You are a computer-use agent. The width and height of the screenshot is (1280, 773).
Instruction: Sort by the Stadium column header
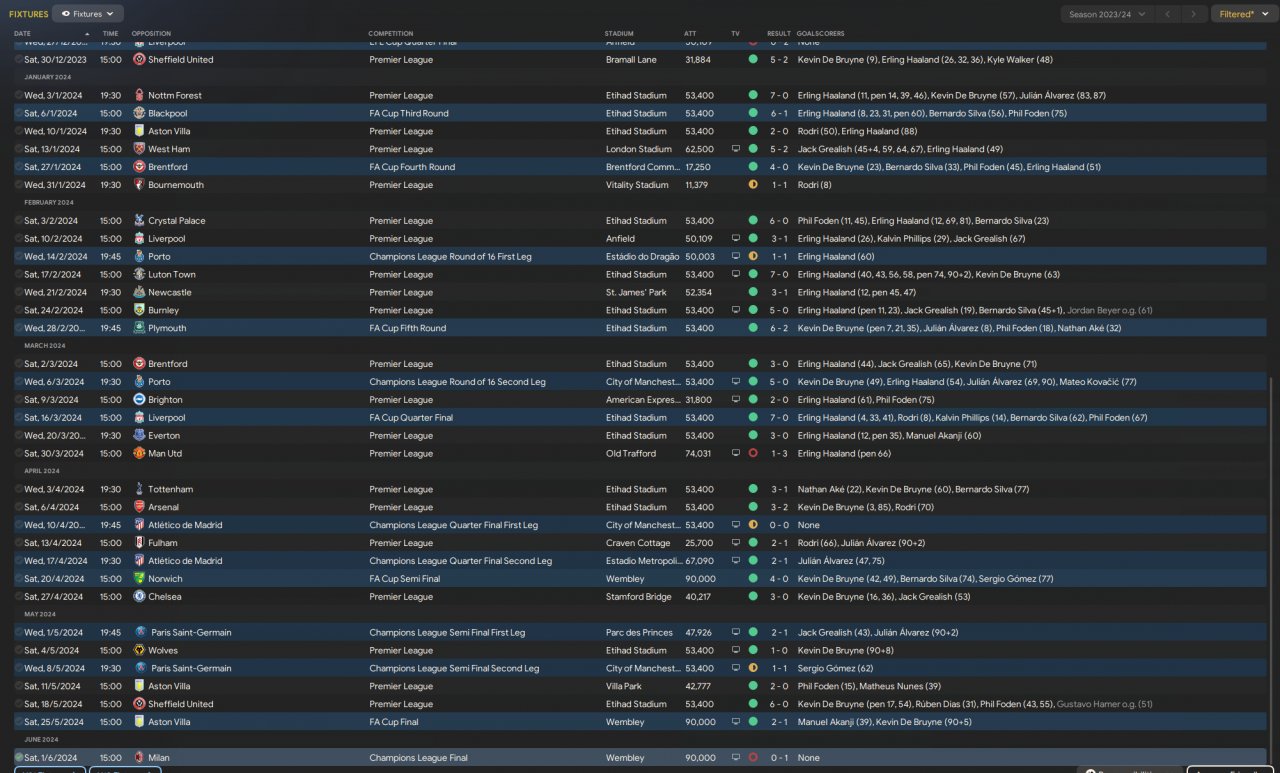click(x=619, y=33)
